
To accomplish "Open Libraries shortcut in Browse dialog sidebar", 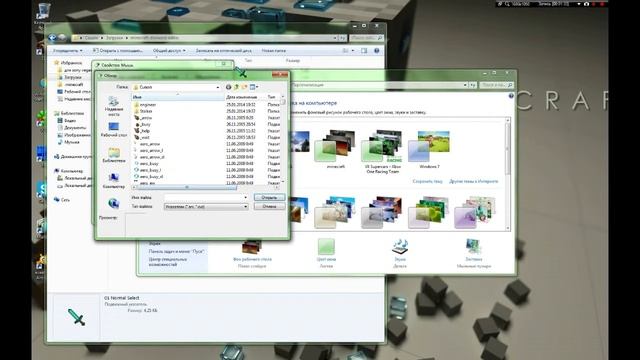I will 113,156.
